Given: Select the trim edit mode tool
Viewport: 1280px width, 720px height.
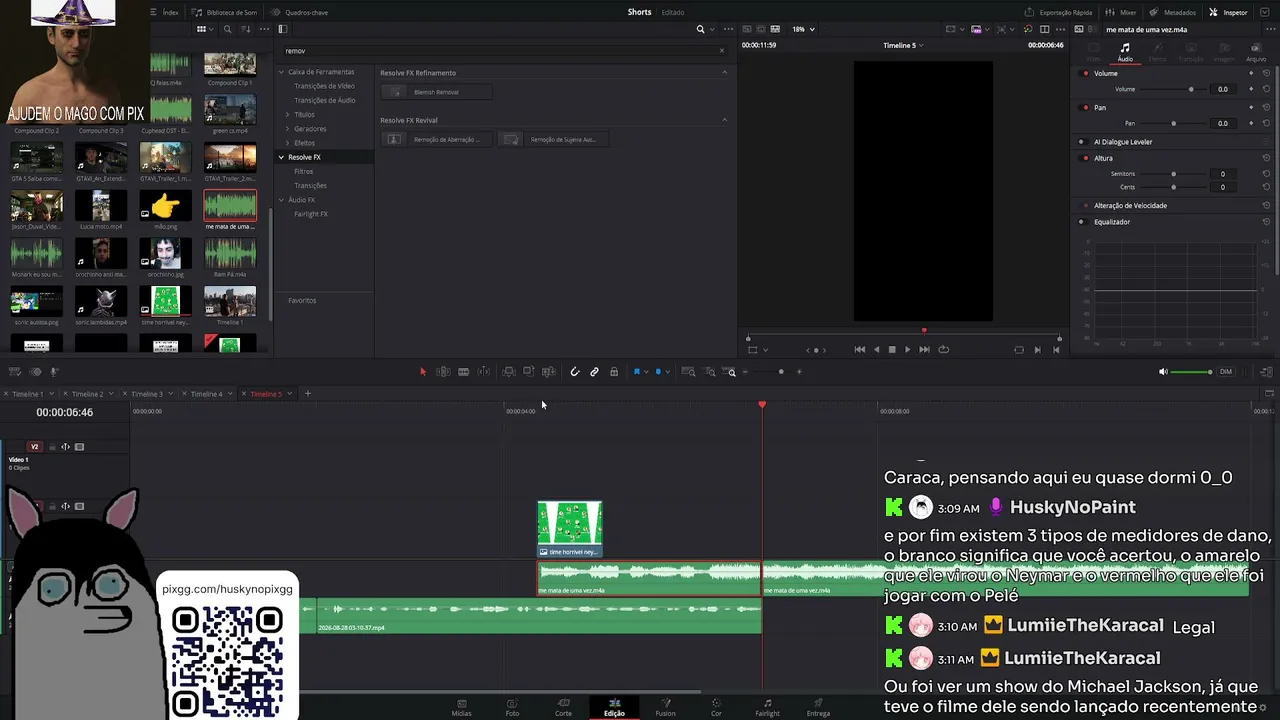Looking at the screenshot, I should click(x=443, y=372).
